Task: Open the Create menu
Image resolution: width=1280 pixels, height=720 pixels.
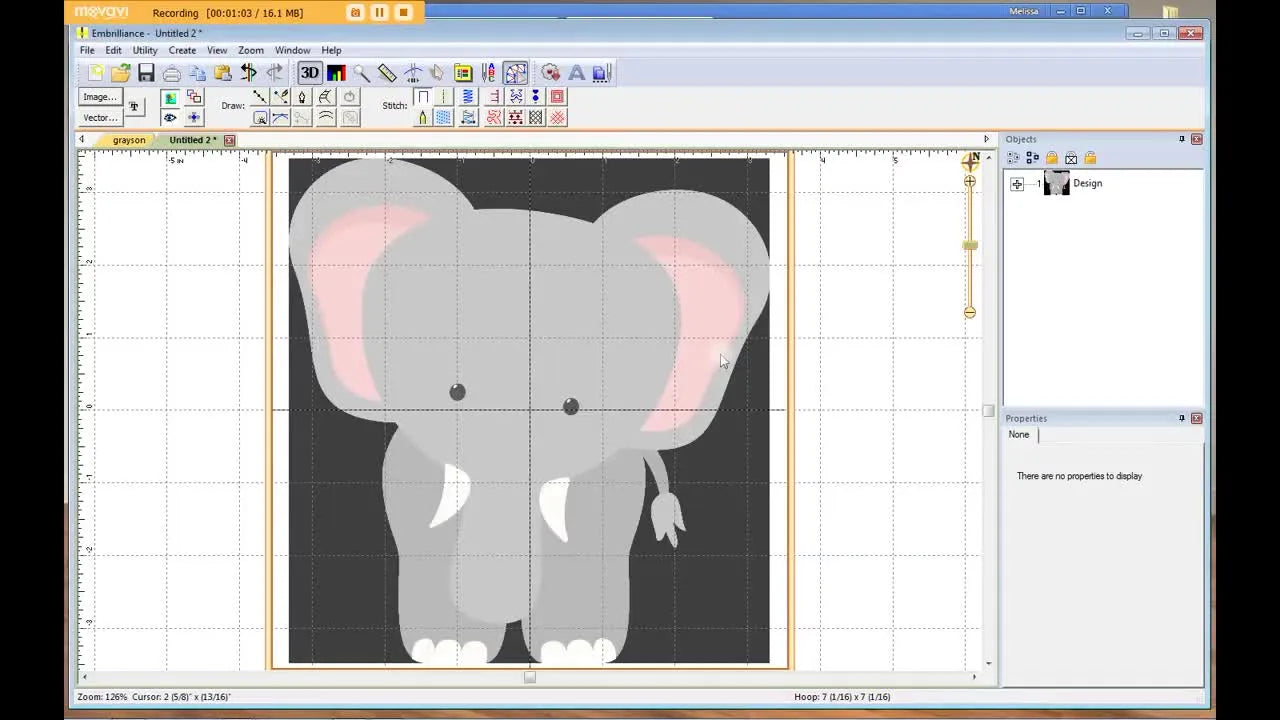Action: coord(182,50)
